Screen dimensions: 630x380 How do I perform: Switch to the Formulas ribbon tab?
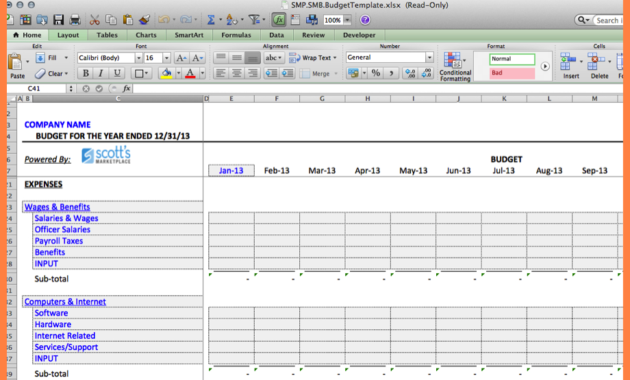click(236, 35)
